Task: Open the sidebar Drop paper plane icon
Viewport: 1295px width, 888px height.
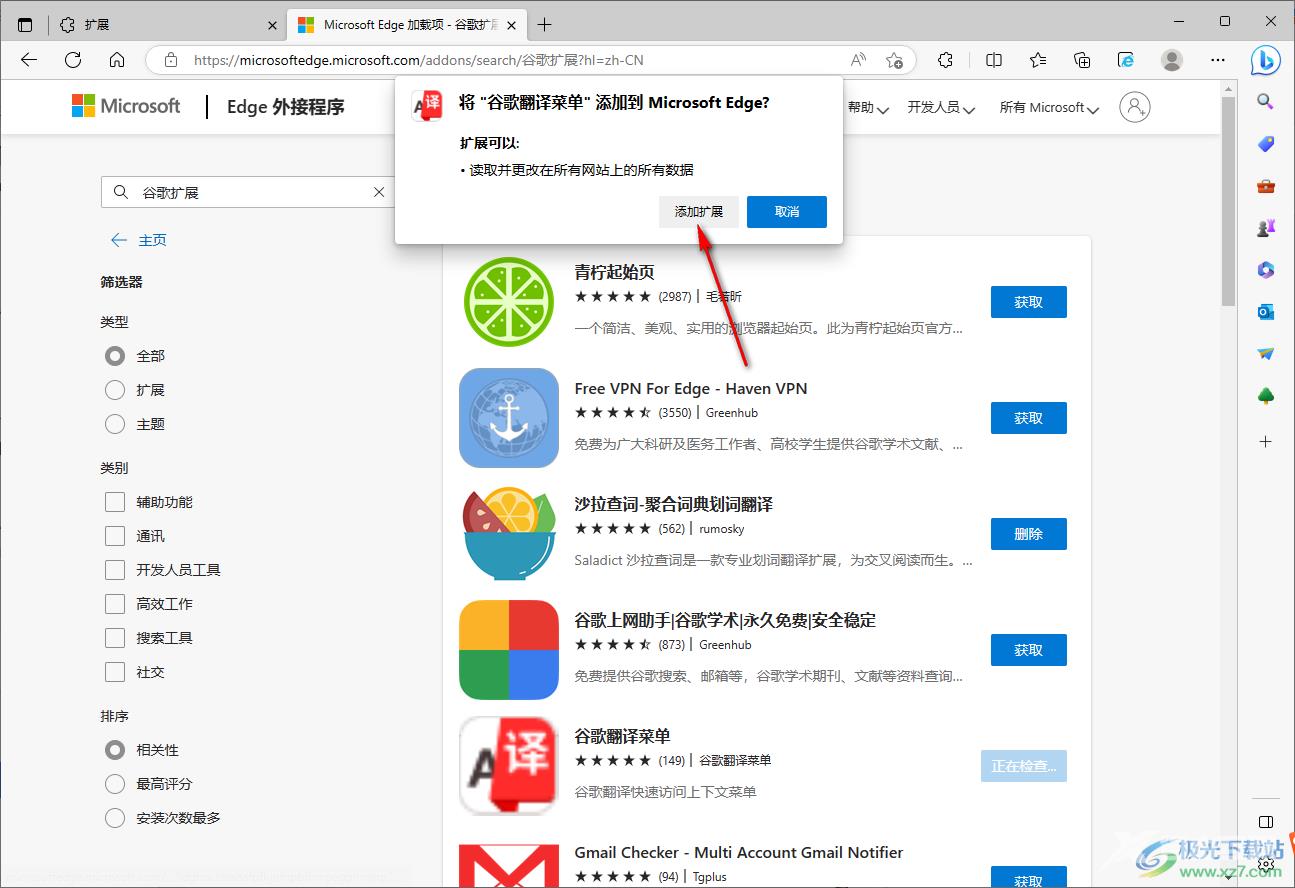Action: pyautogui.click(x=1265, y=354)
